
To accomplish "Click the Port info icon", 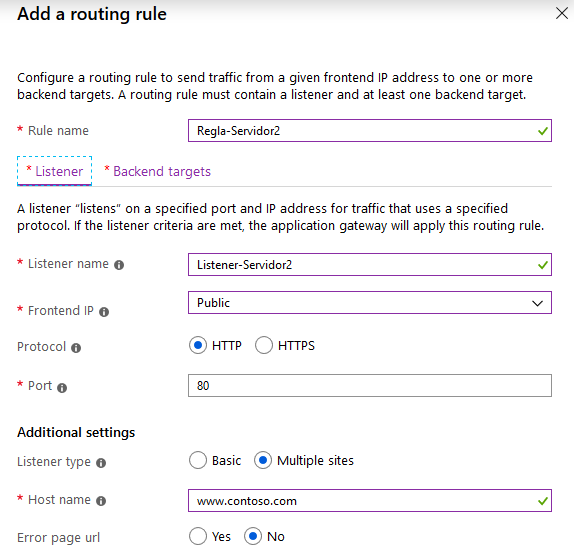I will 62,387.
